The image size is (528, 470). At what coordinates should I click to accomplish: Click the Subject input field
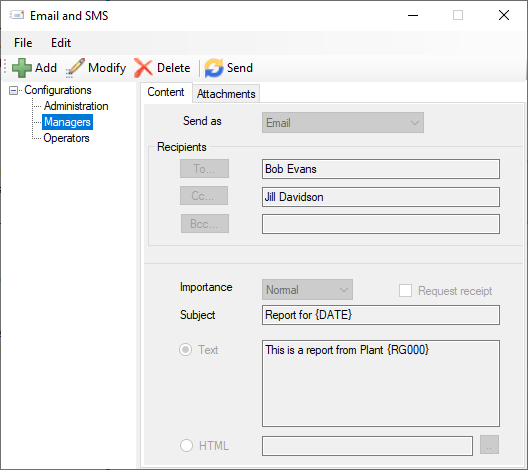(381, 315)
